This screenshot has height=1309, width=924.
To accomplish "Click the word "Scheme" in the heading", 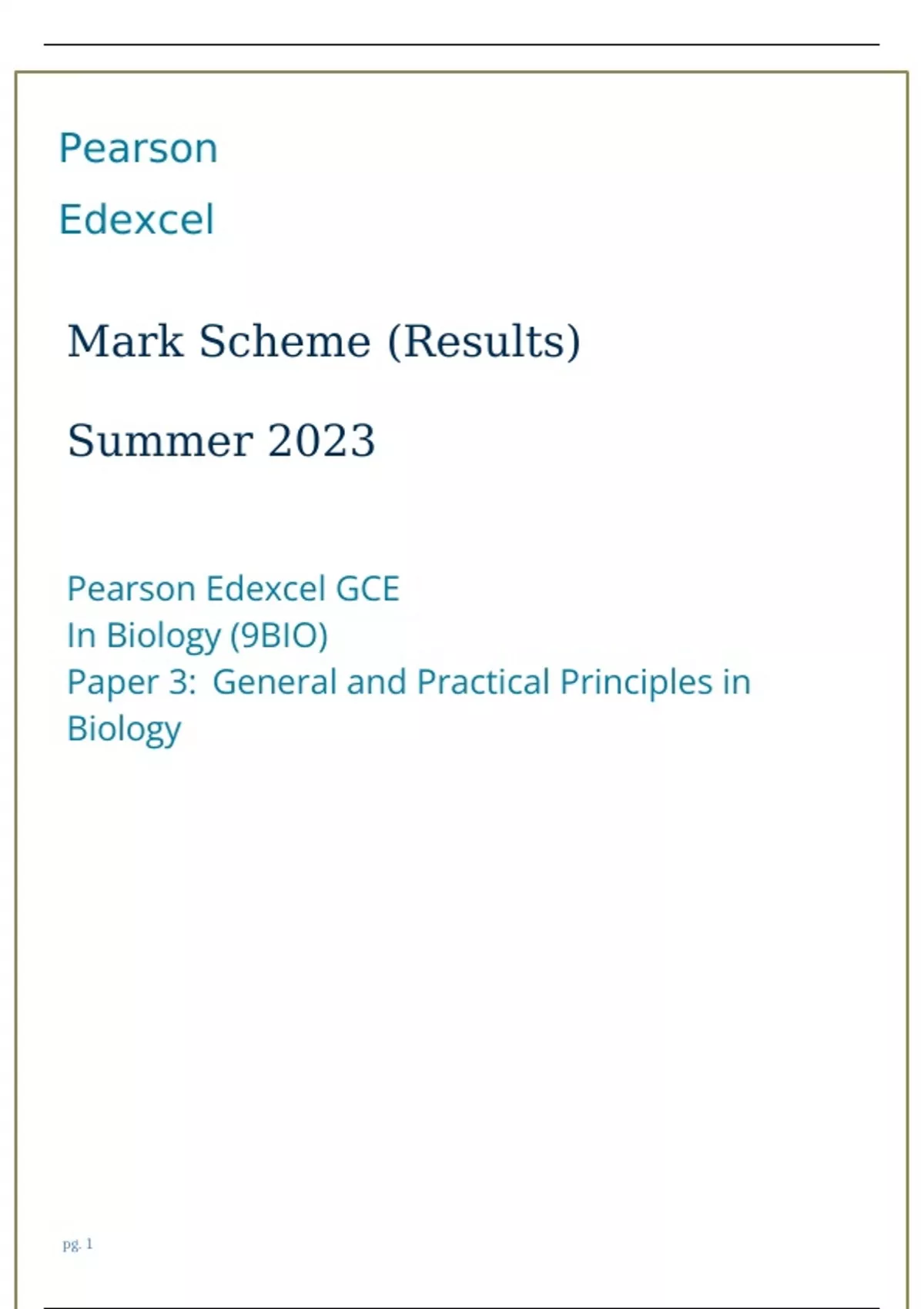I will point(285,341).
